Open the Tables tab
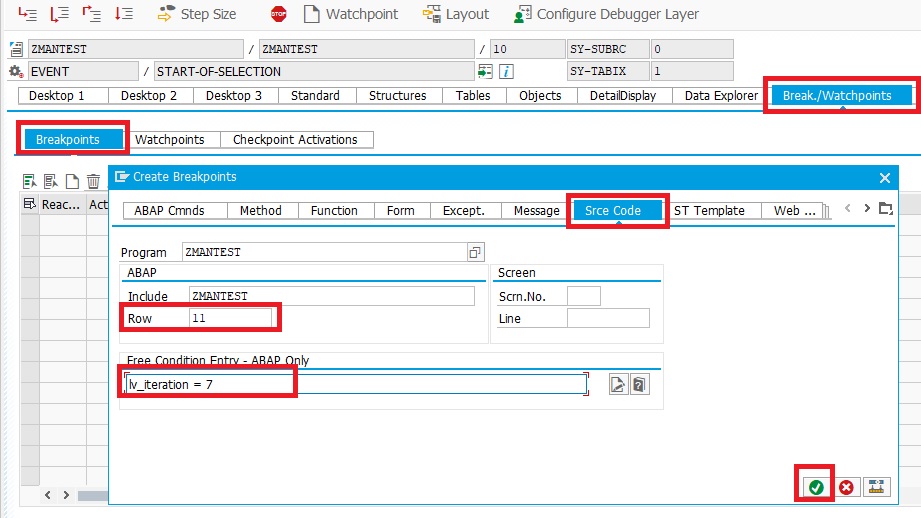The height and width of the screenshot is (518, 921). coord(473,96)
